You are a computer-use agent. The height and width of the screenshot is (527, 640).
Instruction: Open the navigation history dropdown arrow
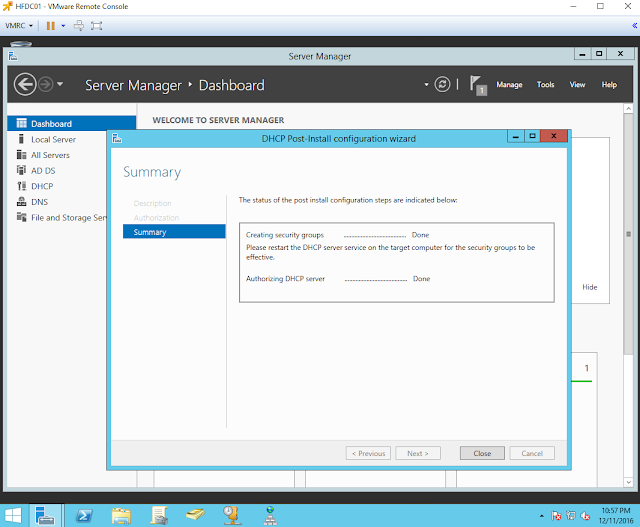[x=60, y=84]
